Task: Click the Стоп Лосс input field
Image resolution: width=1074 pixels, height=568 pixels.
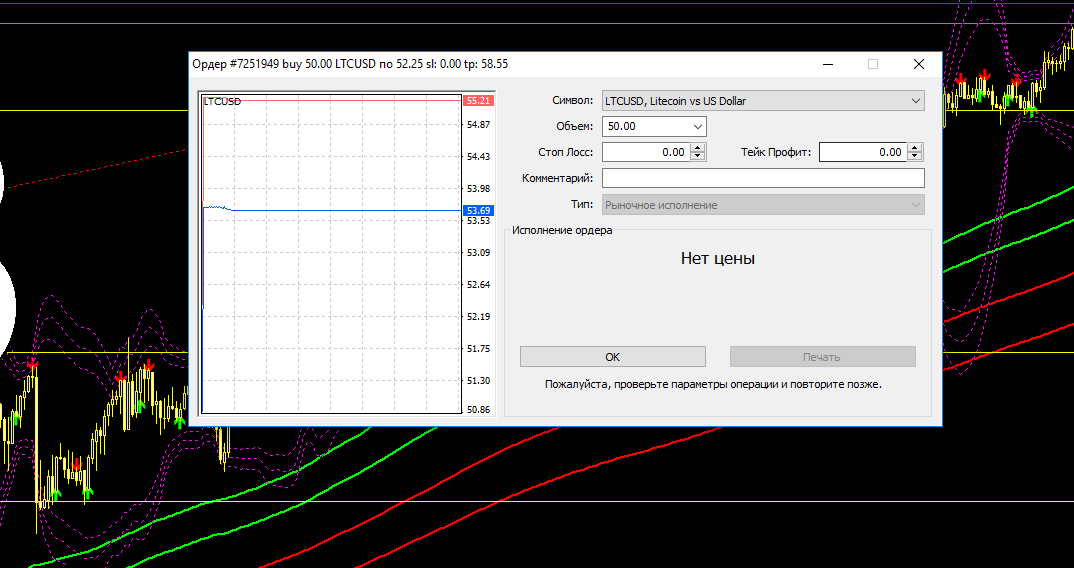Action: tap(646, 152)
